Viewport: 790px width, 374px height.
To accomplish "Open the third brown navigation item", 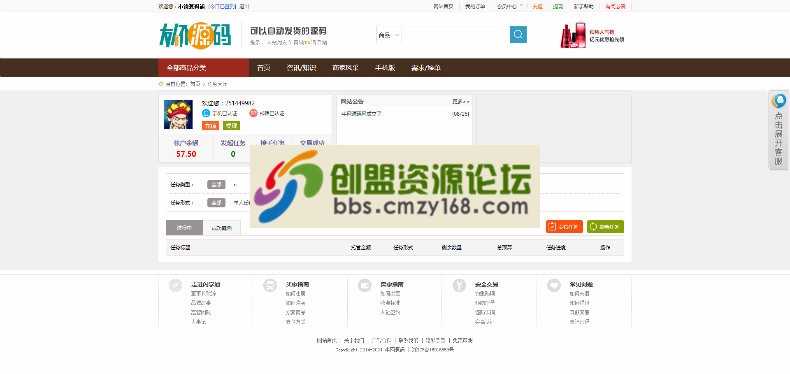I will (x=345, y=68).
